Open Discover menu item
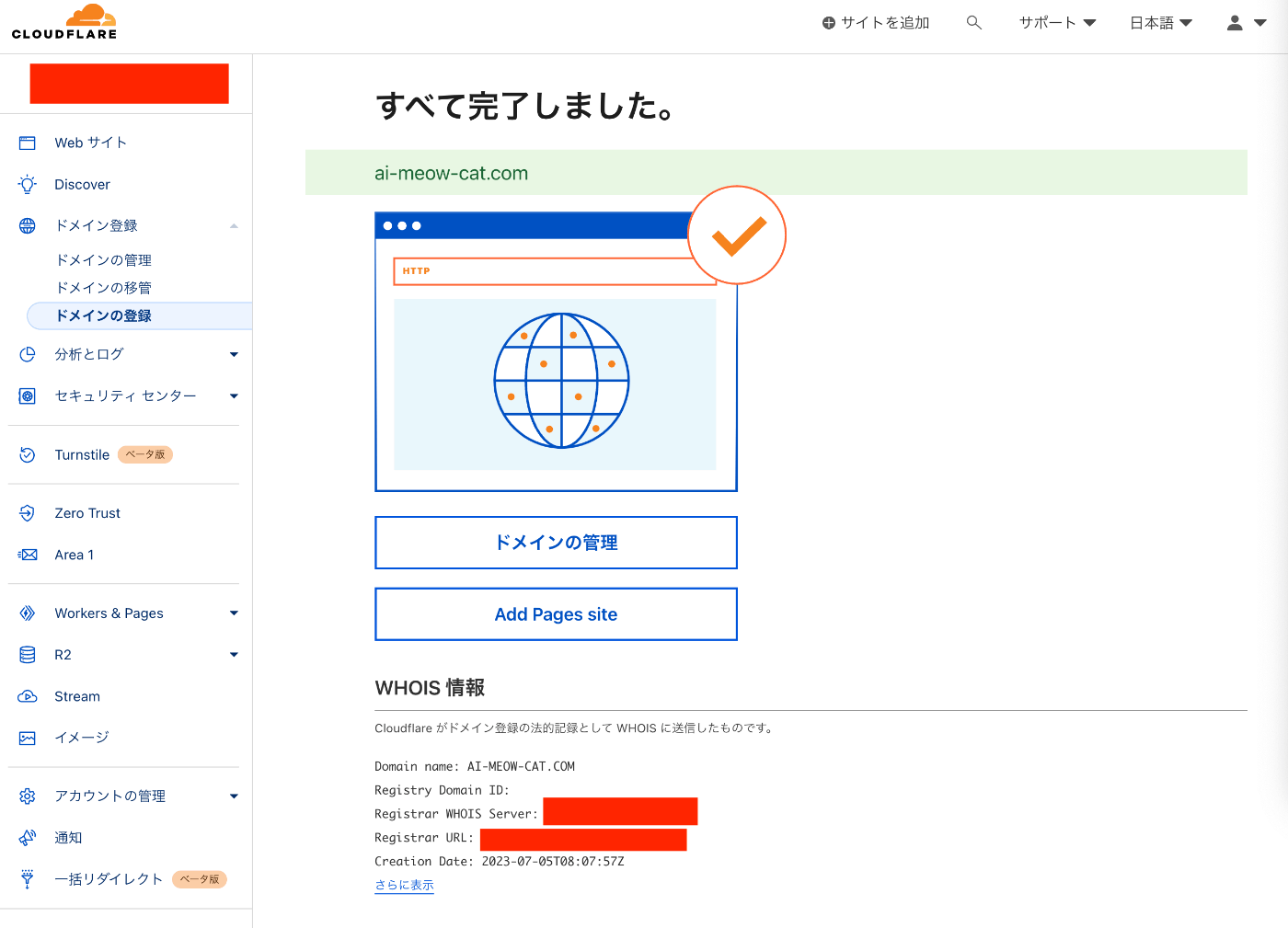Screen dimensions: 1288x928 (82, 184)
